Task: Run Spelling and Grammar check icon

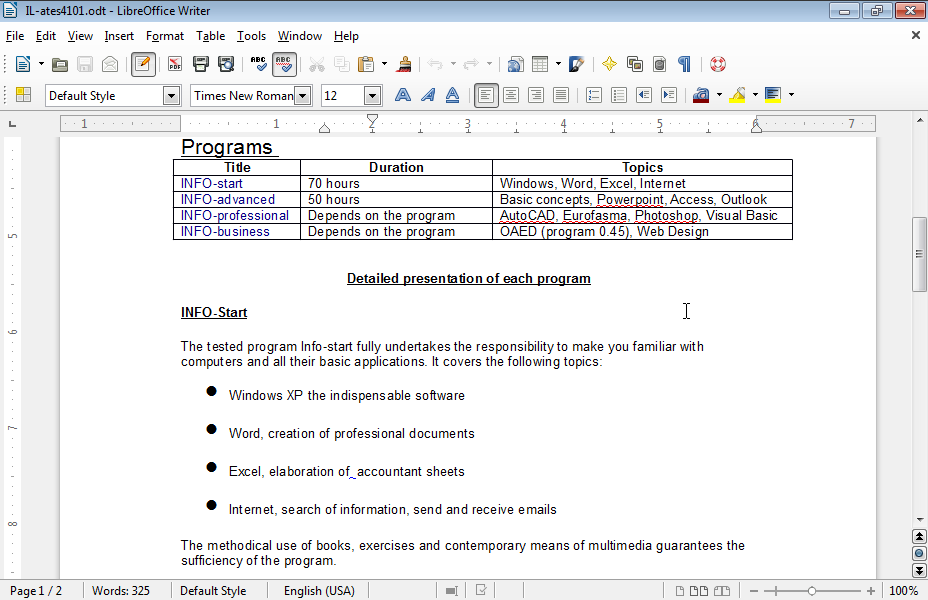Action: point(259,64)
